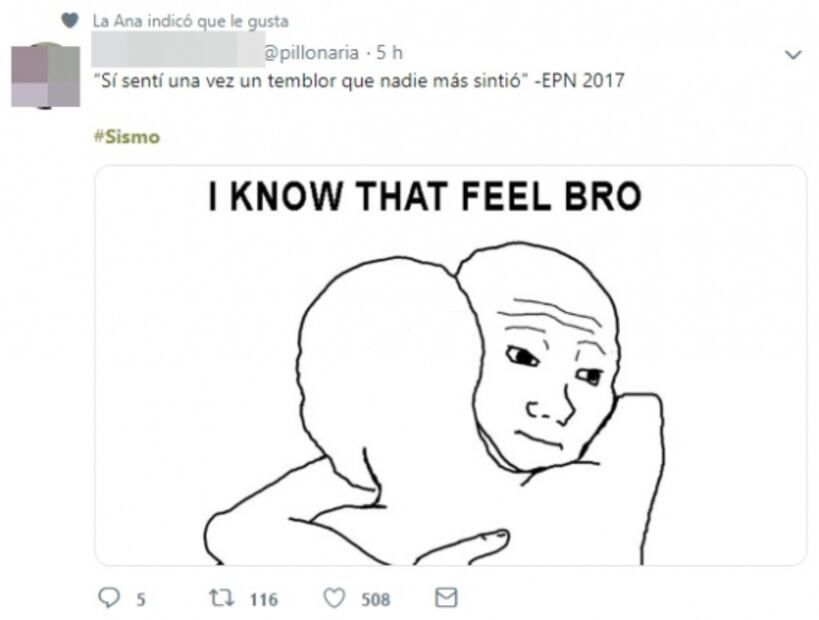
Task: Click the likes count 508
Action: pyautogui.click(x=376, y=599)
